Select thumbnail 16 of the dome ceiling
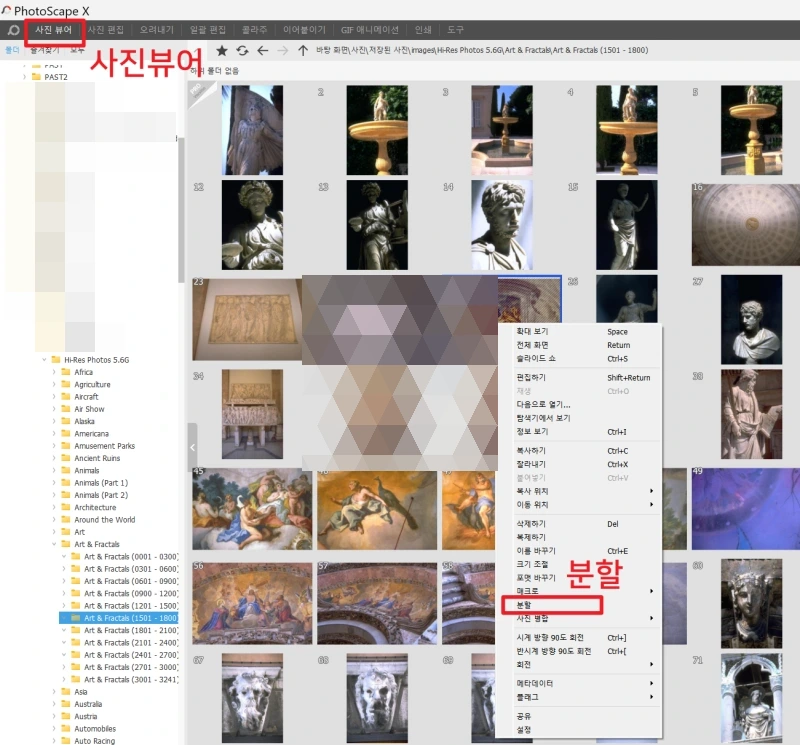This screenshot has height=745, width=800. tap(745, 225)
